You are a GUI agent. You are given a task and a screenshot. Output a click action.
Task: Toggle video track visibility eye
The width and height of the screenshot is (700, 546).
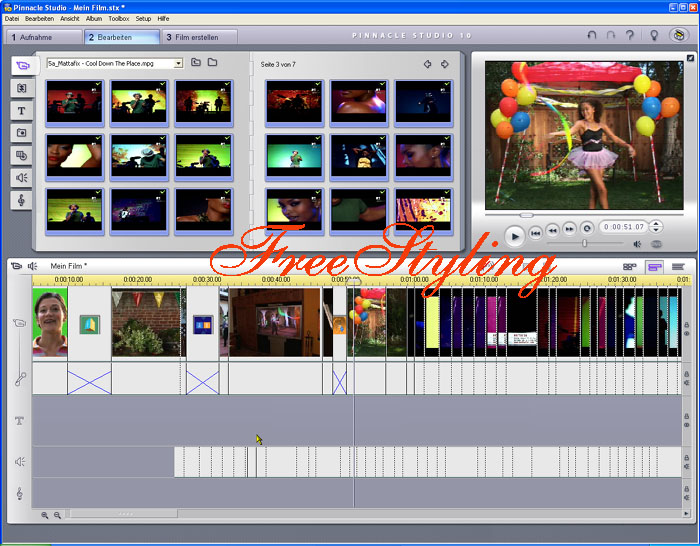(687, 333)
